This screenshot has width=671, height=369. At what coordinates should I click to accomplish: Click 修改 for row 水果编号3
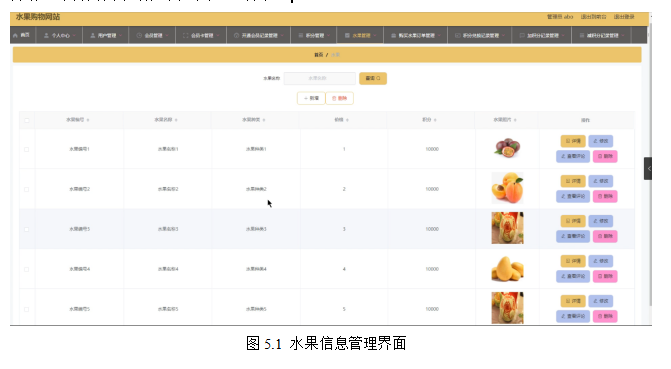[600, 221]
